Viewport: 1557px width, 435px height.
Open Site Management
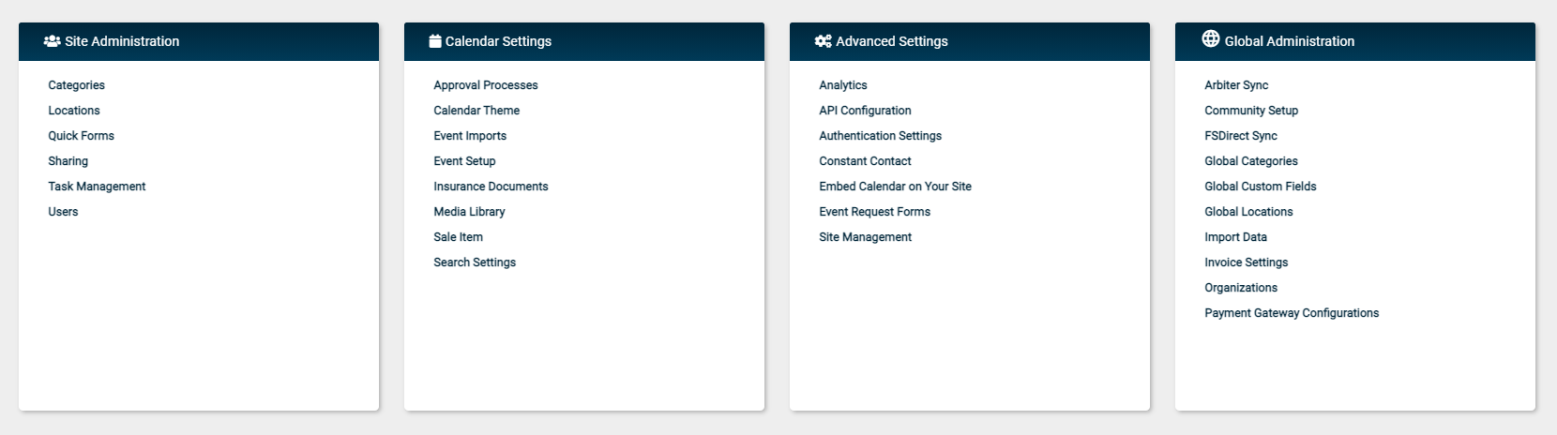[865, 237]
